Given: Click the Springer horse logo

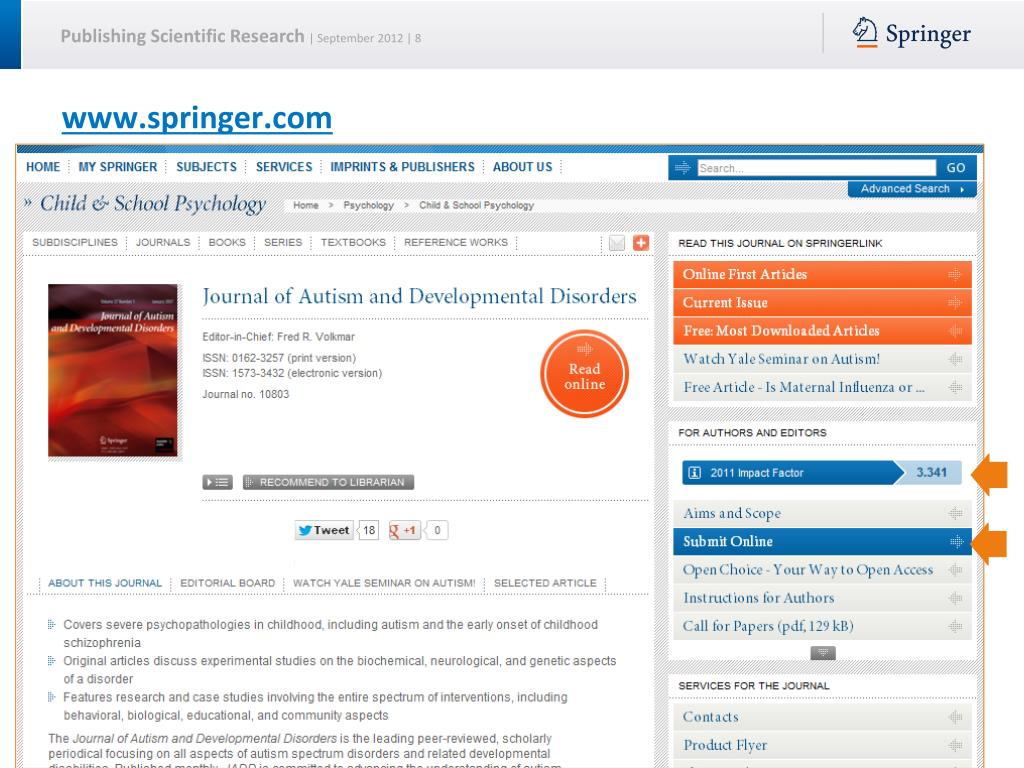Looking at the screenshot, I should 865,32.
